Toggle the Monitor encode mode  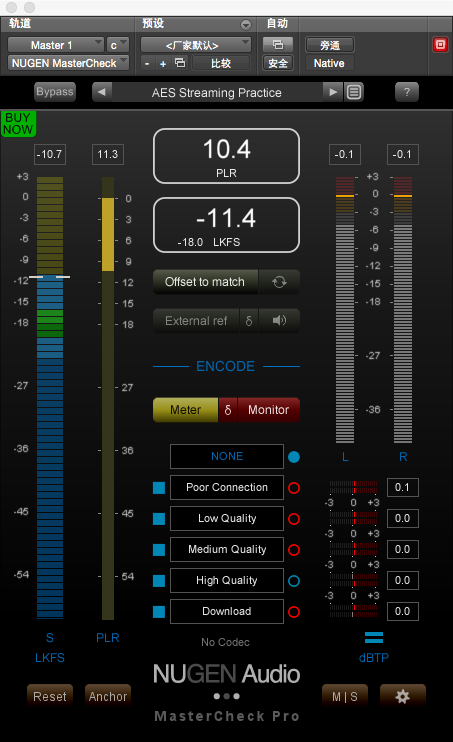tap(268, 410)
